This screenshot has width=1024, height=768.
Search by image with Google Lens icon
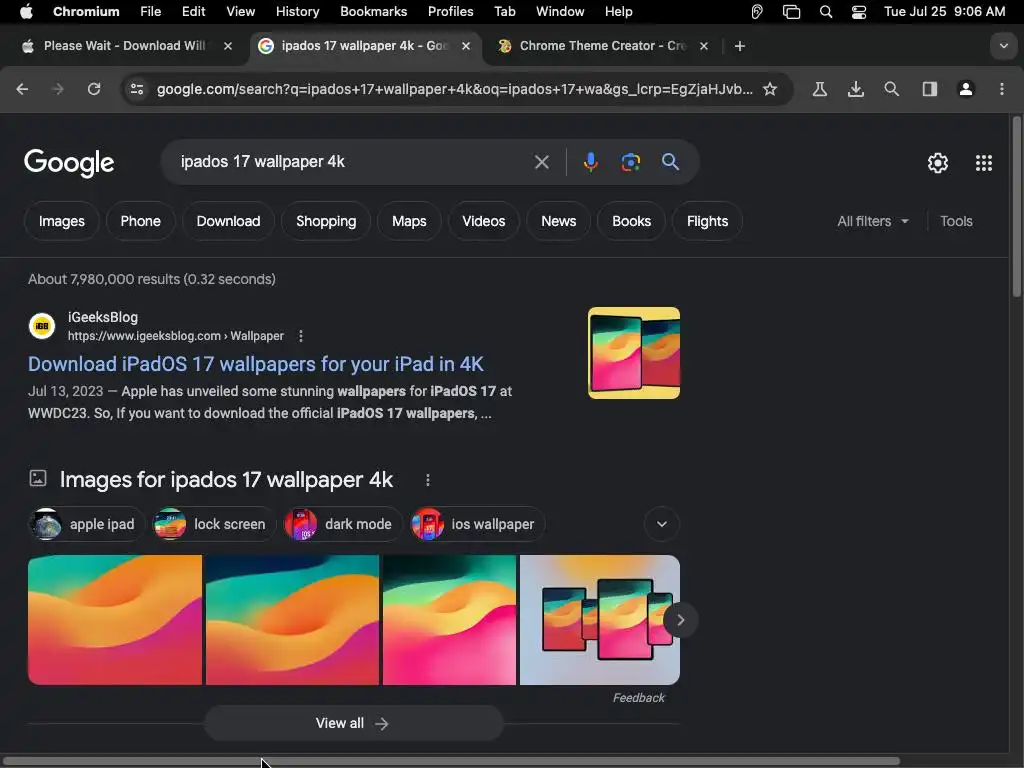[x=630, y=162]
